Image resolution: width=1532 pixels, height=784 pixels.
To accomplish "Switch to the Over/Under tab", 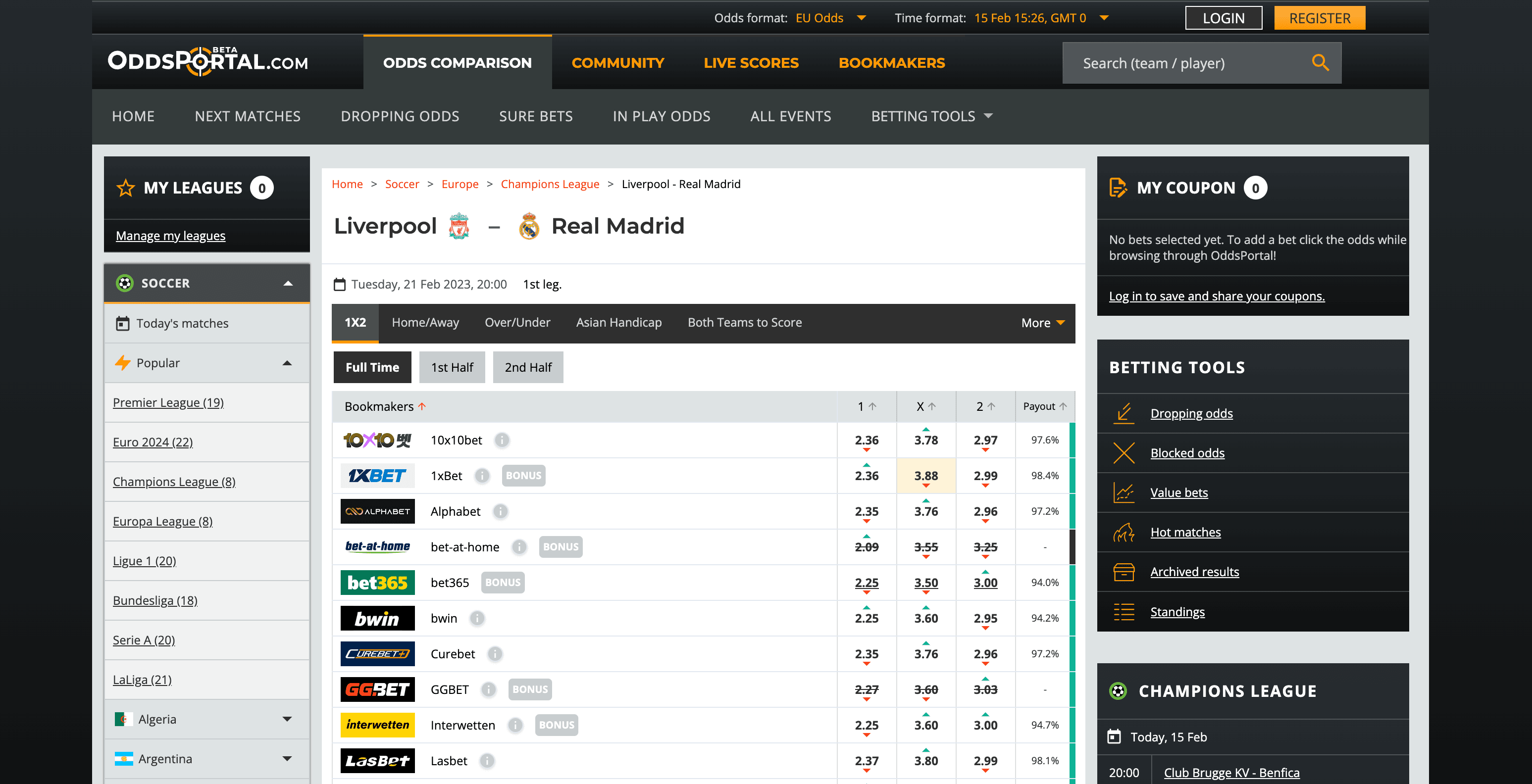I will pos(517,323).
